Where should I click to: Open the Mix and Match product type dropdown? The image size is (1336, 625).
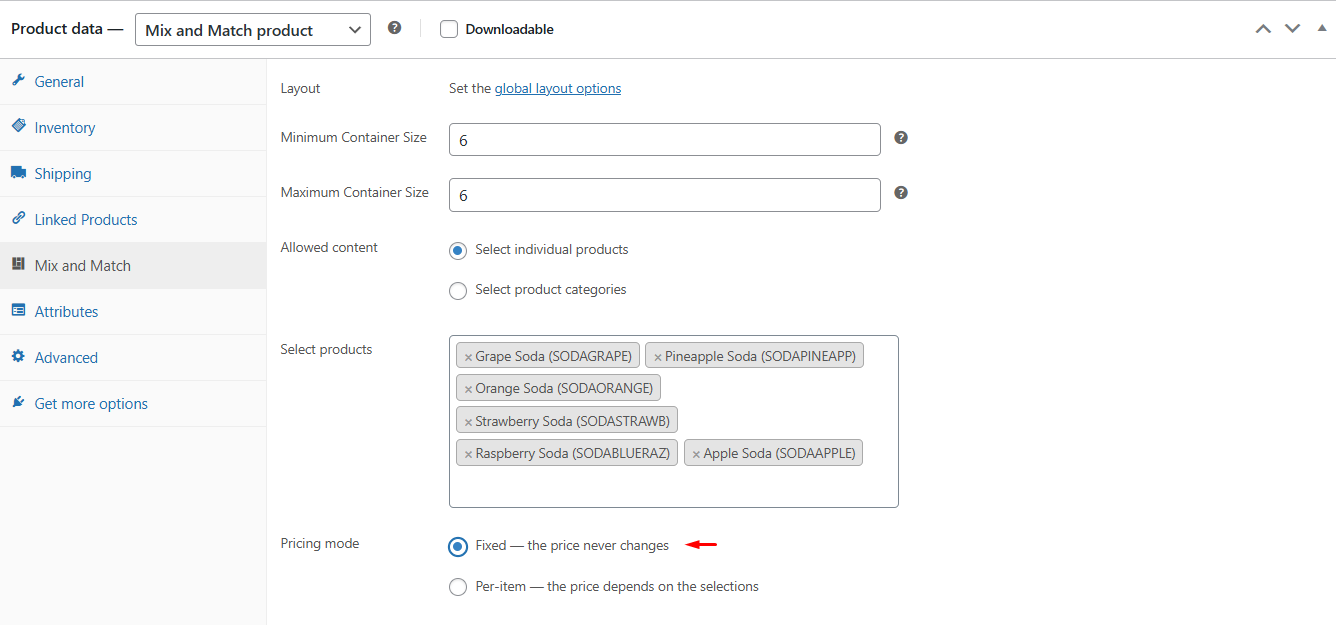(x=253, y=30)
